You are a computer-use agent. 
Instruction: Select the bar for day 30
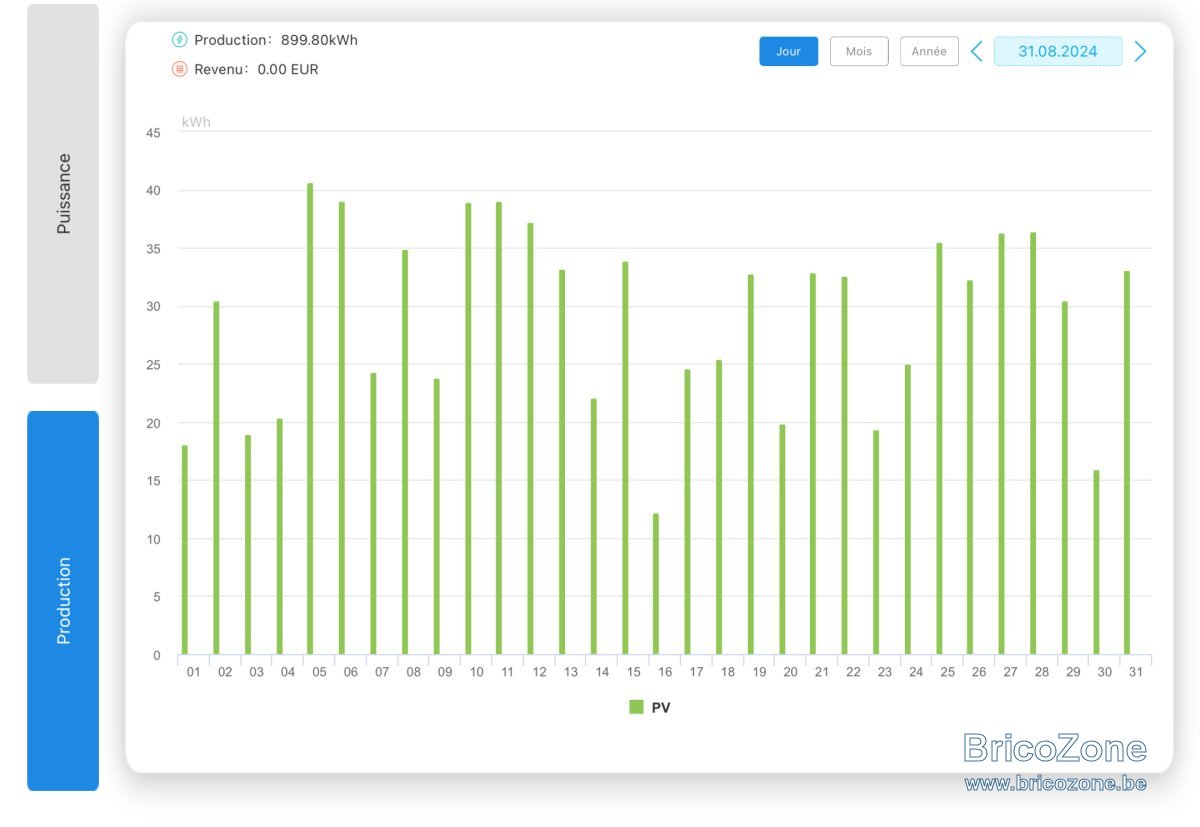pyautogui.click(x=1096, y=562)
